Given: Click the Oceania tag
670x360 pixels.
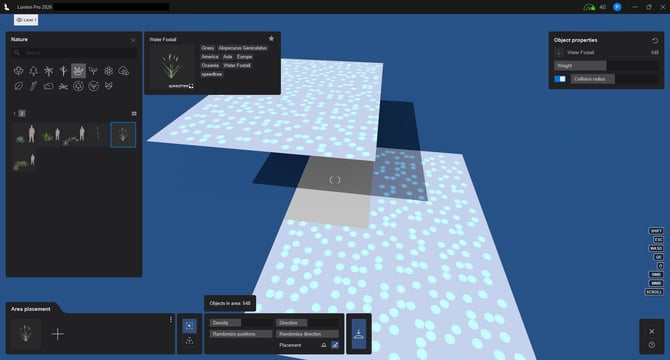Looking at the screenshot, I should click(x=210, y=65).
